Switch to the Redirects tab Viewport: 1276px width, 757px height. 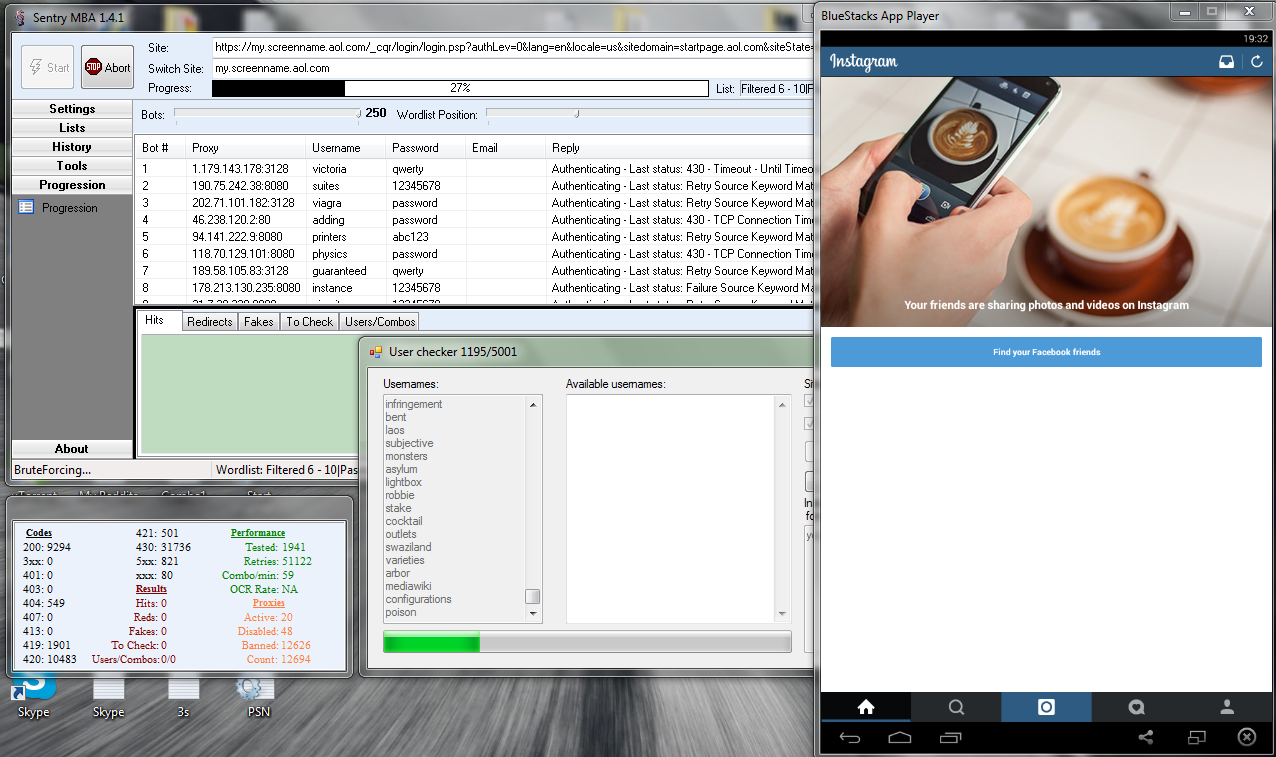click(x=210, y=322)
